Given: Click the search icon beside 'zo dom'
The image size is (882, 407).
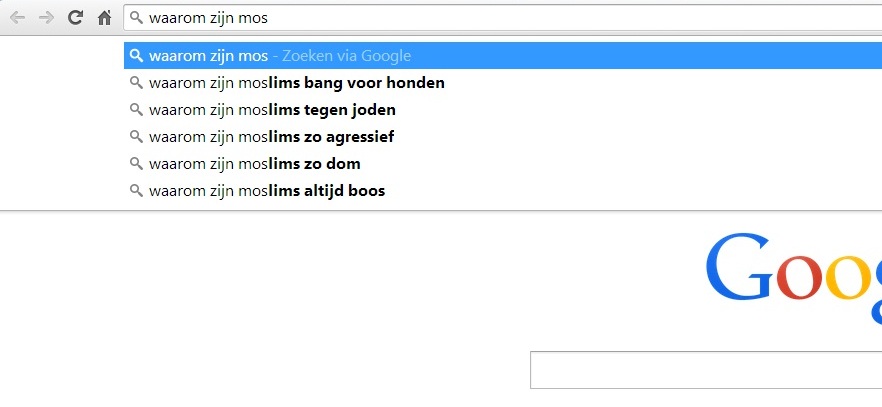Looking at the screenshot, I should (136, 164).
